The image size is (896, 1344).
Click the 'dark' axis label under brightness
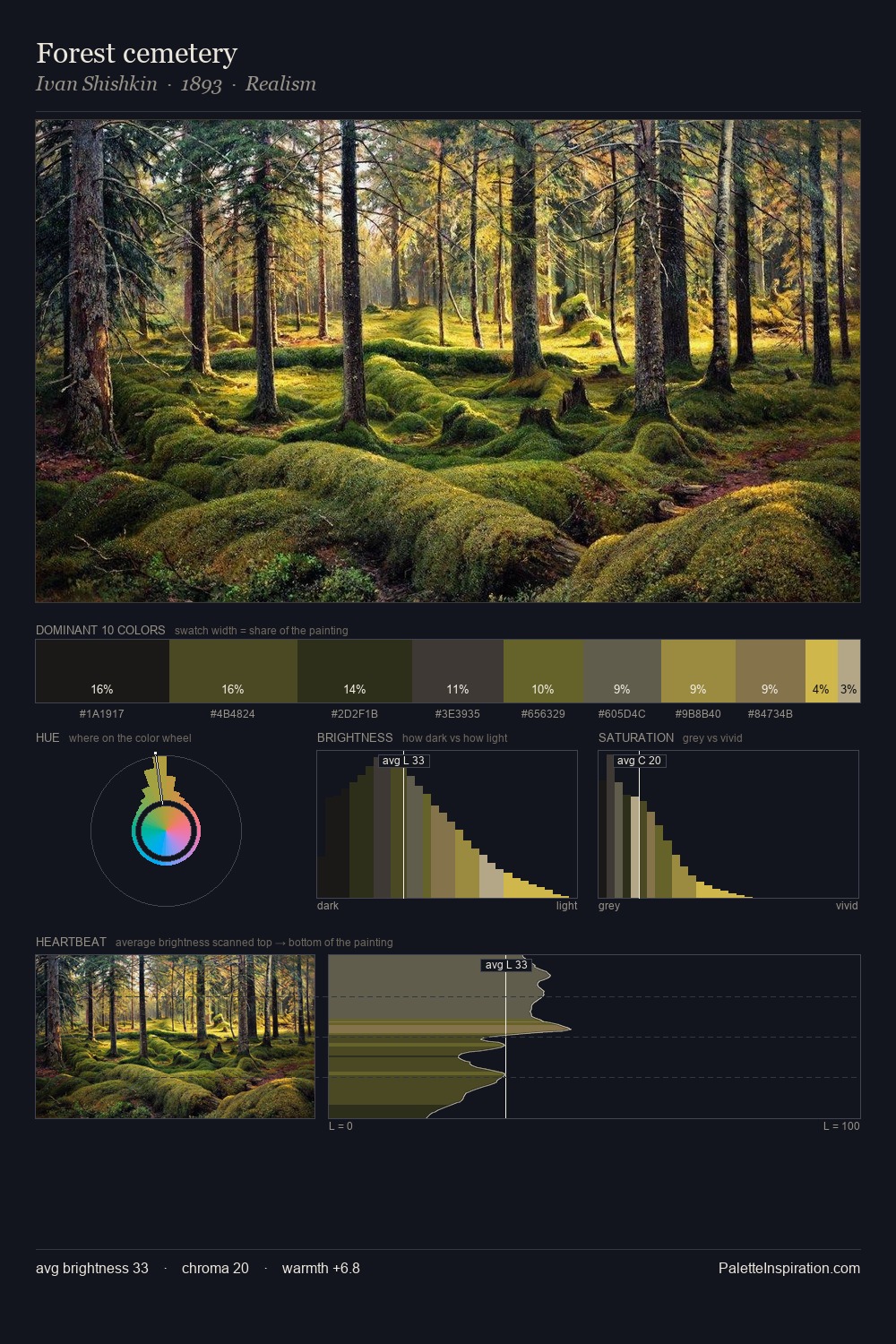(328, 906)
